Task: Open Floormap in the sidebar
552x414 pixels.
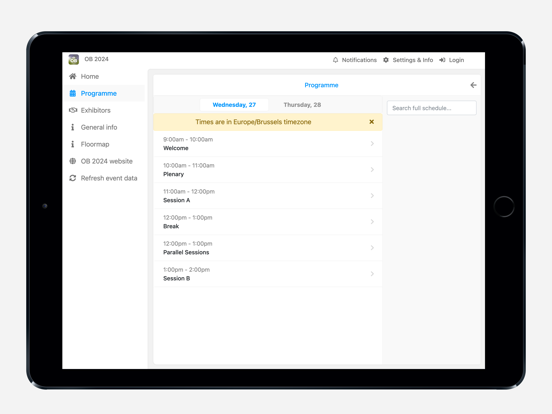Action: [105, 144]
